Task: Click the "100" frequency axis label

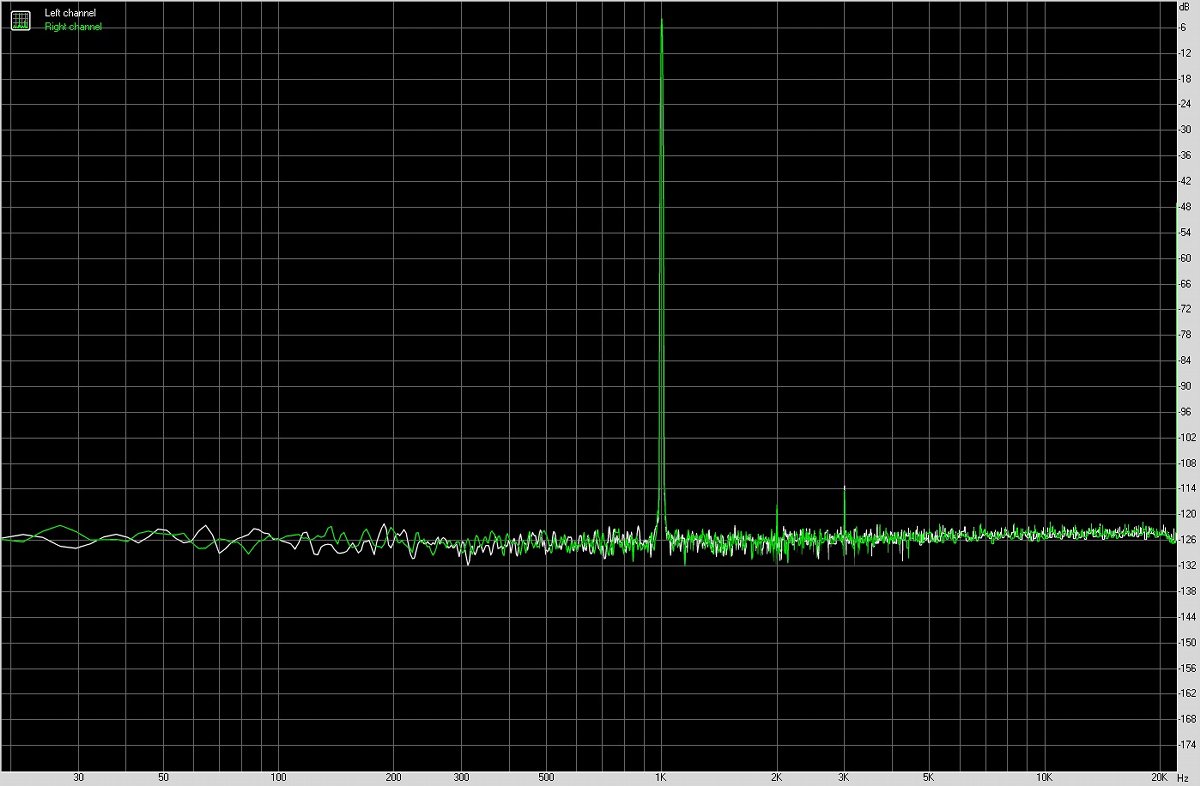Action: click(x=278, y=778)
